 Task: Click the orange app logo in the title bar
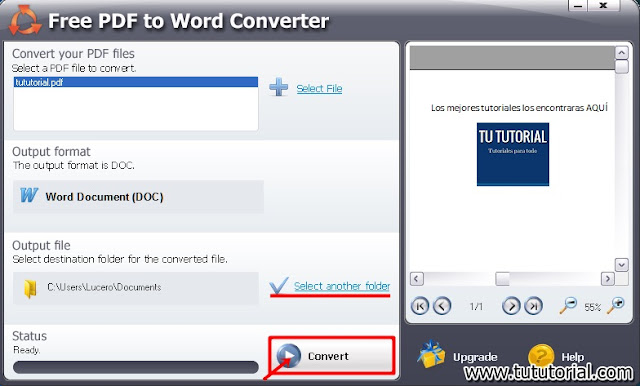click(24, 20)
